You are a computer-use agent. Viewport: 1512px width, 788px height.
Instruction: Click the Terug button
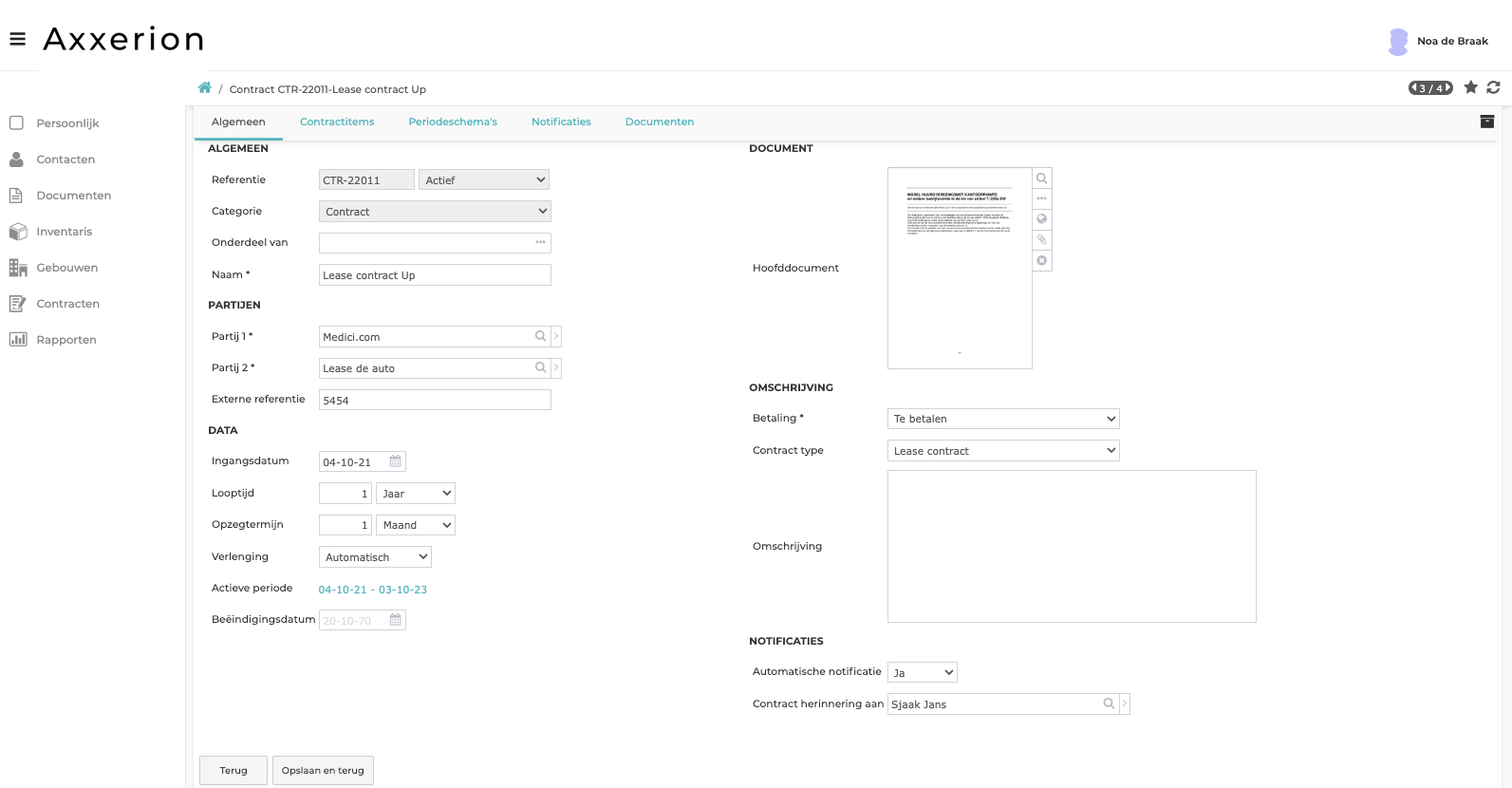233,770
